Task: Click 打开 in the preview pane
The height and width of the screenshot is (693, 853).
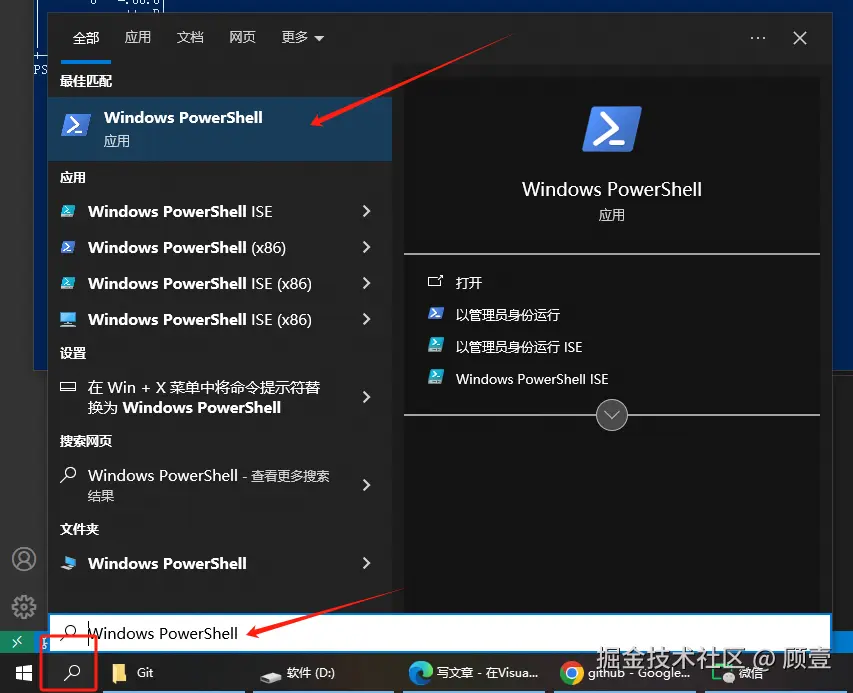Action: (469, 283)
